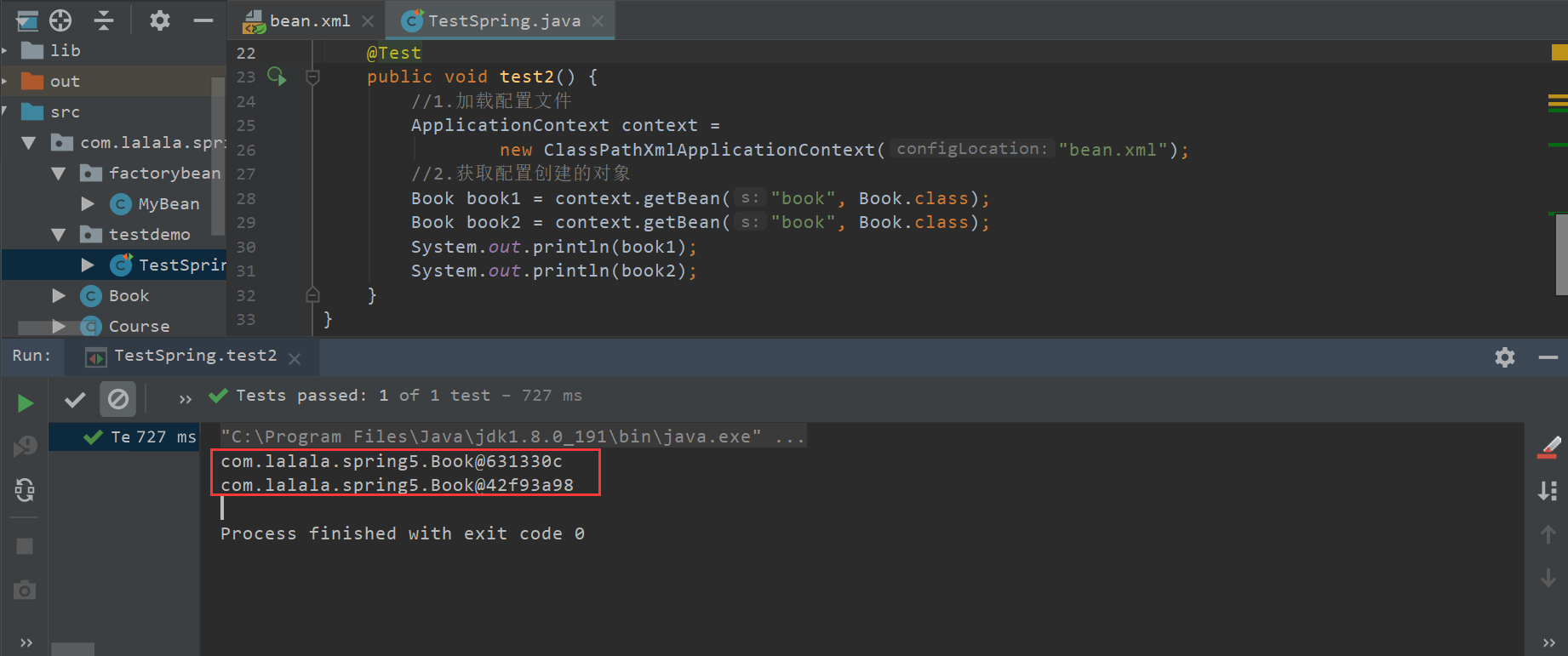Click console output Book@42f93a98 line

click(x=397, y=485)
